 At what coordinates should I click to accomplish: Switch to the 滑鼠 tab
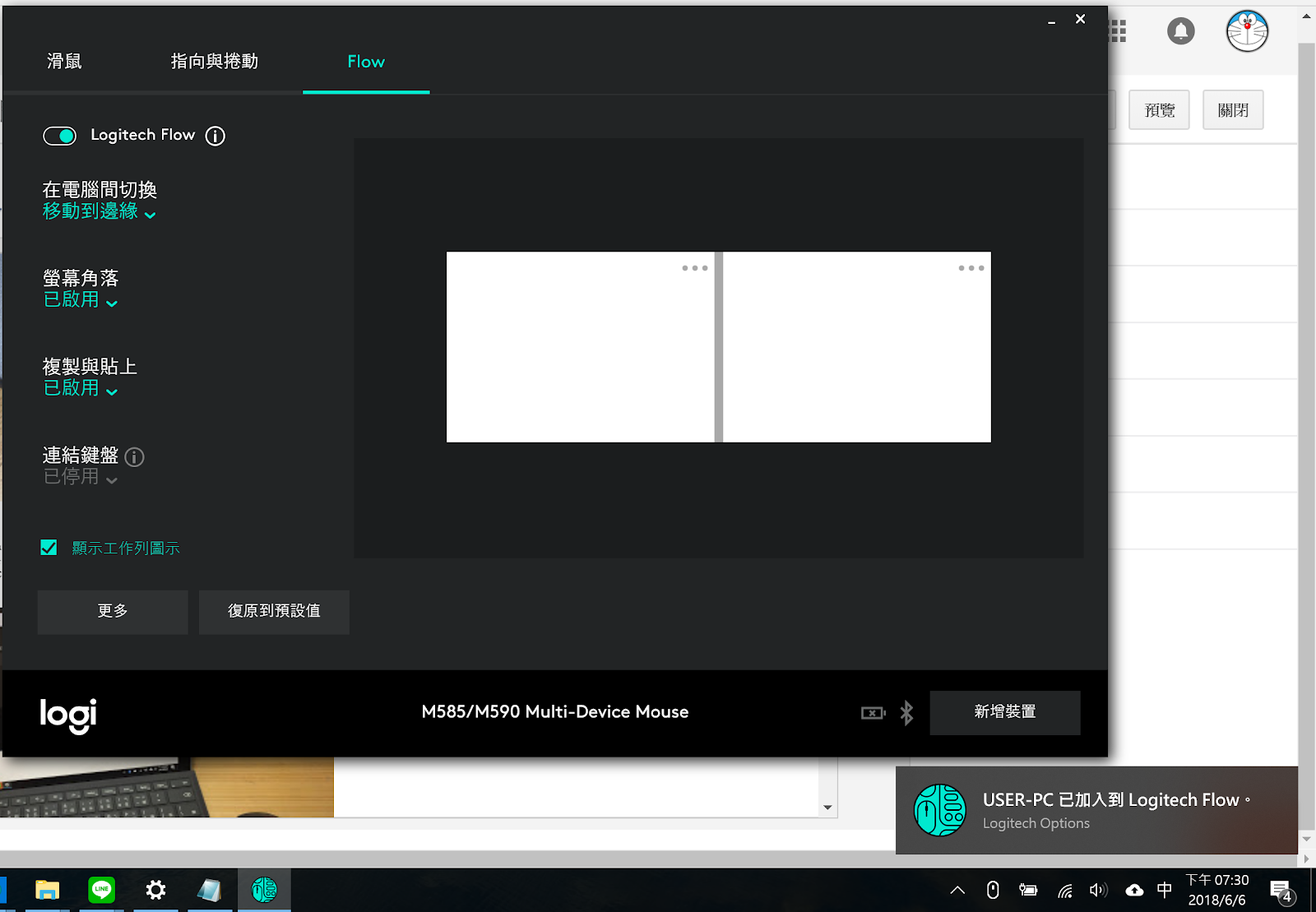[x=64, y=62]
